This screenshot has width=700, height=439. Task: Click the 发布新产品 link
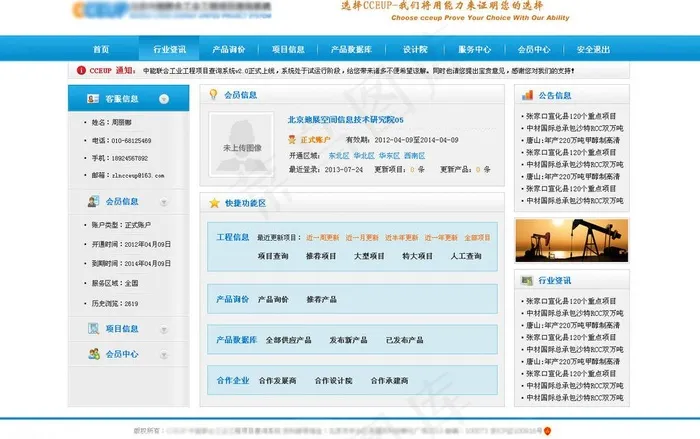coord(347,340)
